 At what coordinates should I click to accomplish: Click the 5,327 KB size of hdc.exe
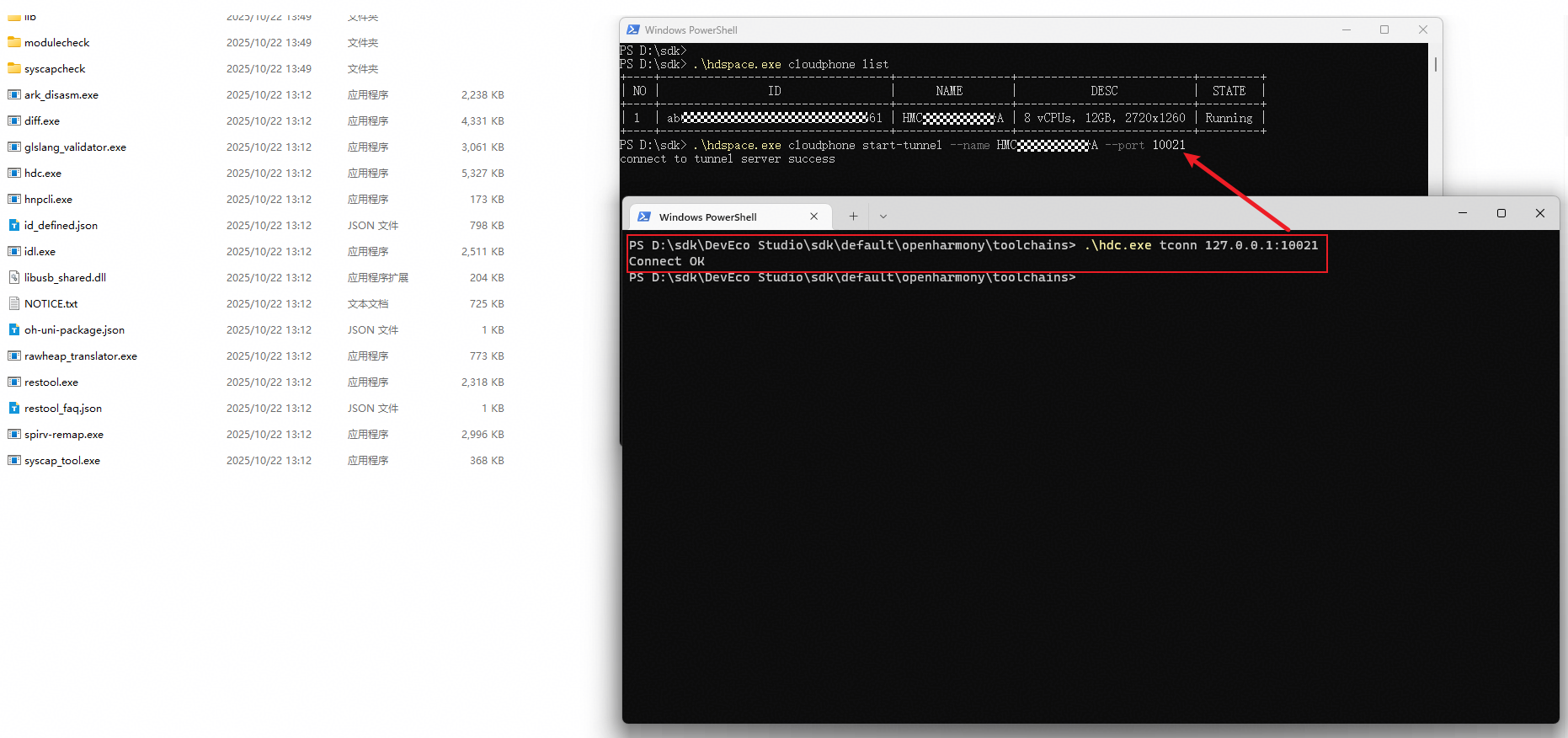point(483,173)
